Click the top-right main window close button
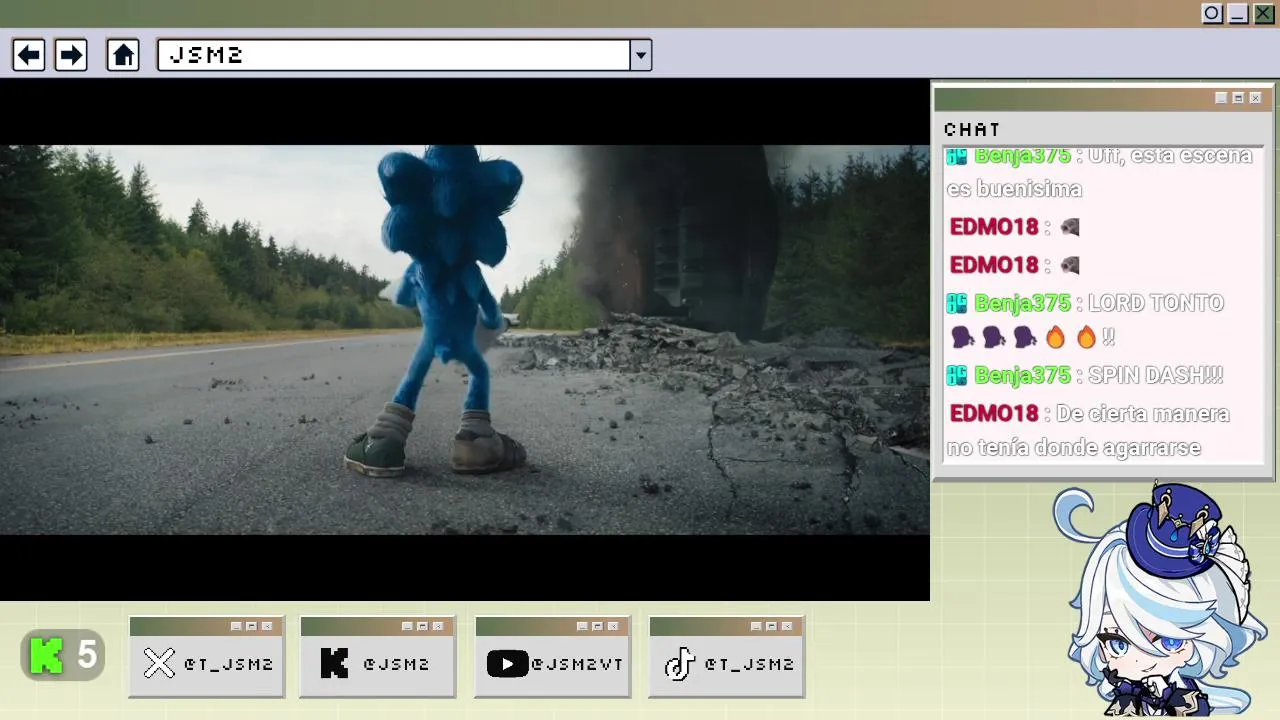The width and height of the screenshot is (1280, 720). point(1264,14)
